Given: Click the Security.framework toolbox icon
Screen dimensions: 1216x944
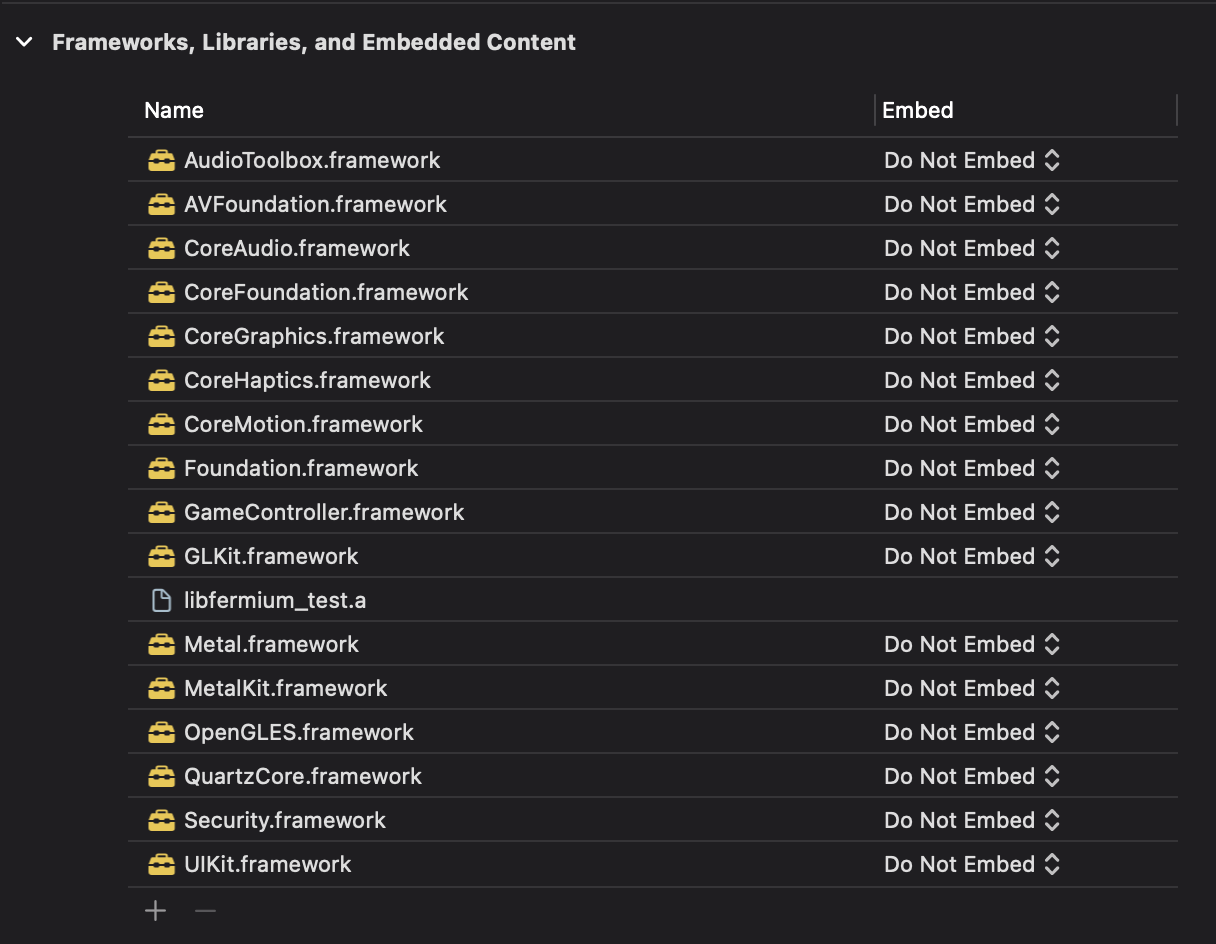Looking at the screenshot, I should tap(161, 820).
